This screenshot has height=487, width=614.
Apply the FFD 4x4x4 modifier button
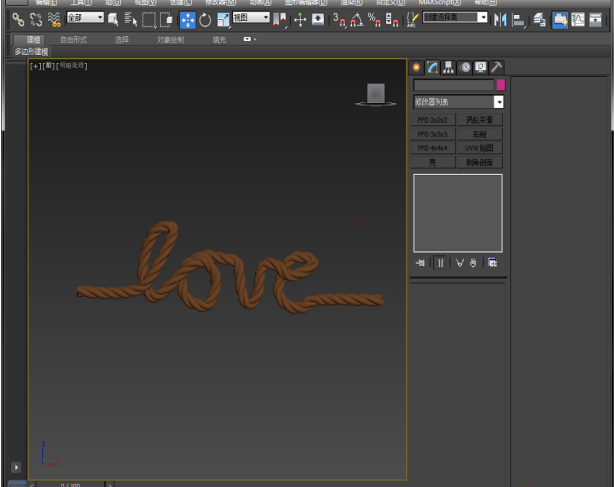433,148
